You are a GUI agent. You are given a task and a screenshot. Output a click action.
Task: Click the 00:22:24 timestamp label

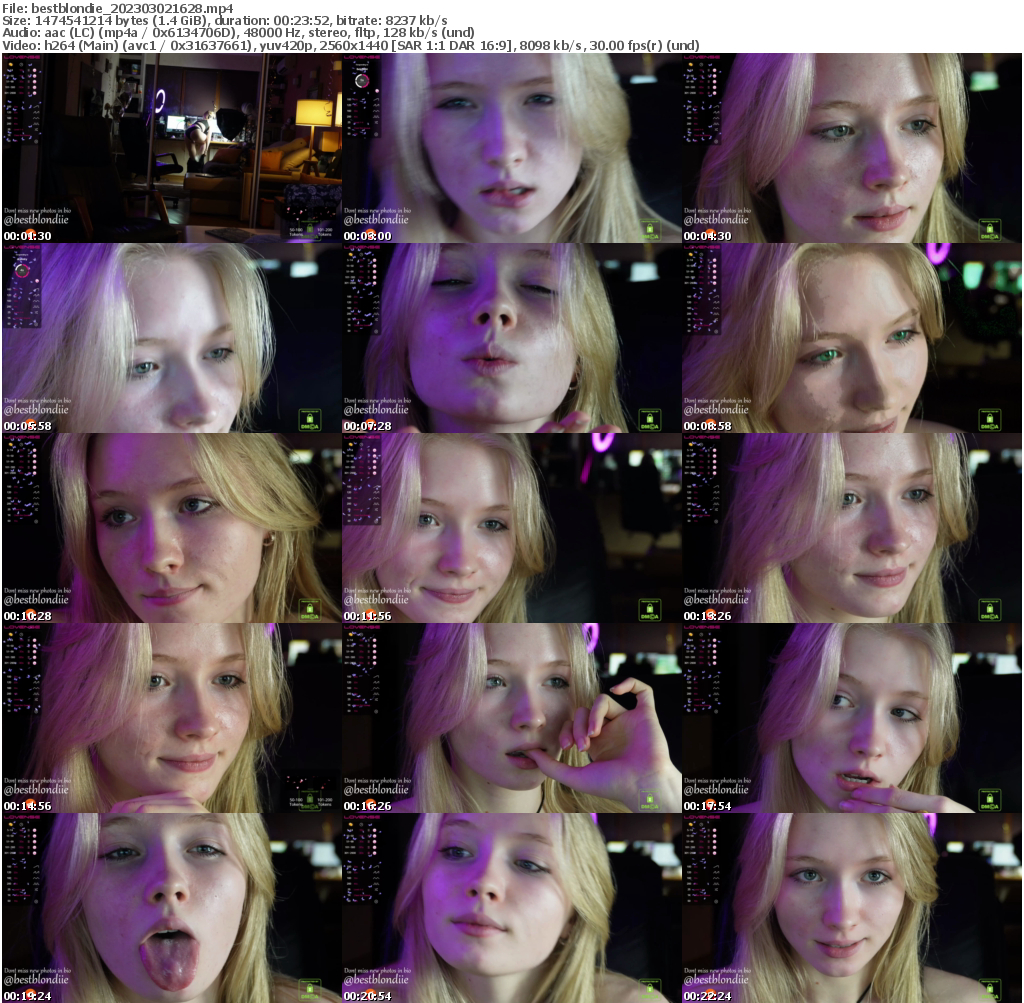tap(706, 995)
